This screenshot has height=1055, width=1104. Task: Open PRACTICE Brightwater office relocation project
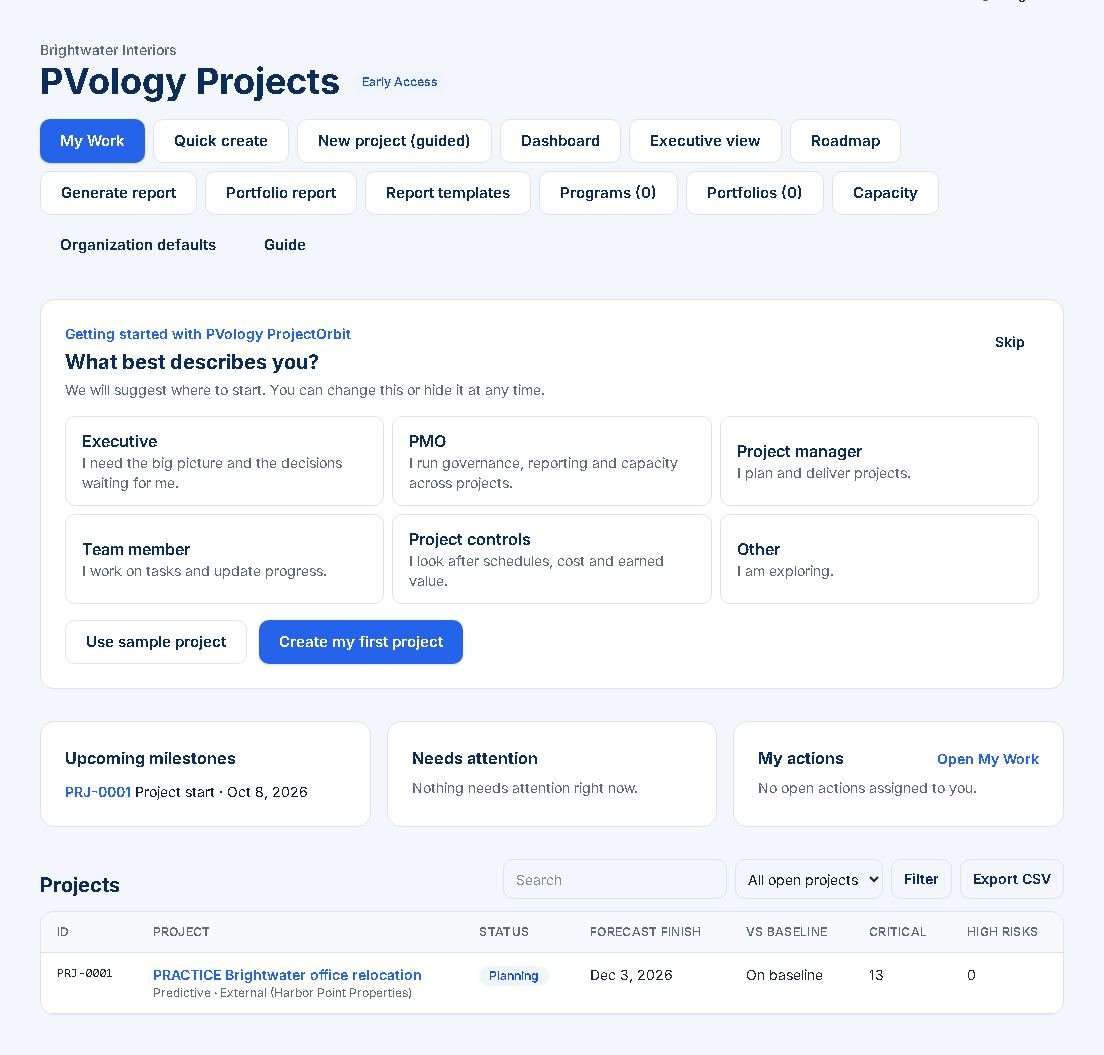pos(287,975)
